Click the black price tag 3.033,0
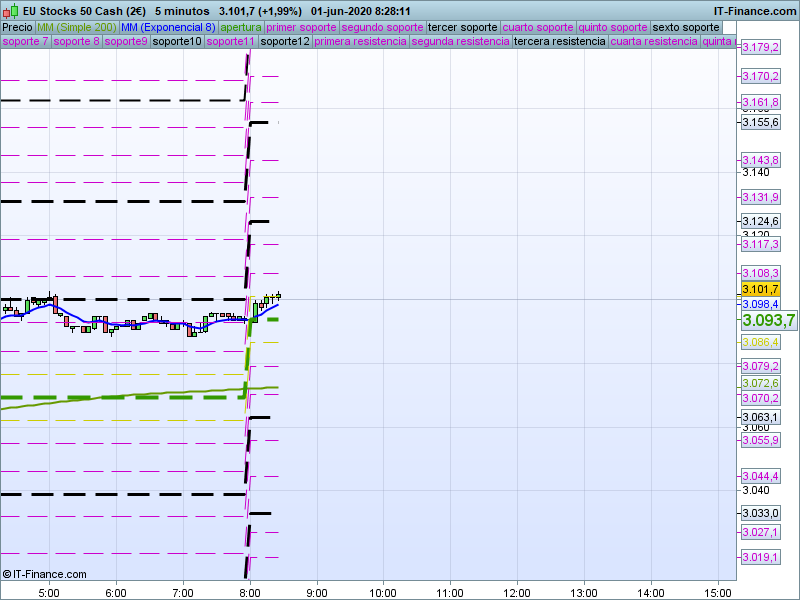This screenshot has width=800, height=600. (760, 513)
